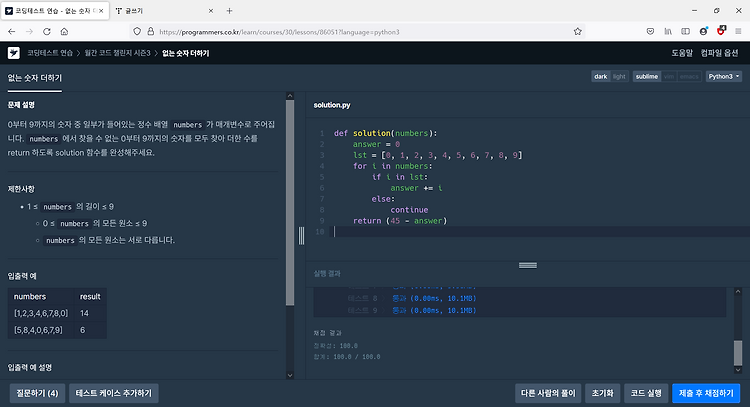This screenshot has width=750, height=407.
Task: Click the browser Forward arrow
Action: [x=29, y=32]
